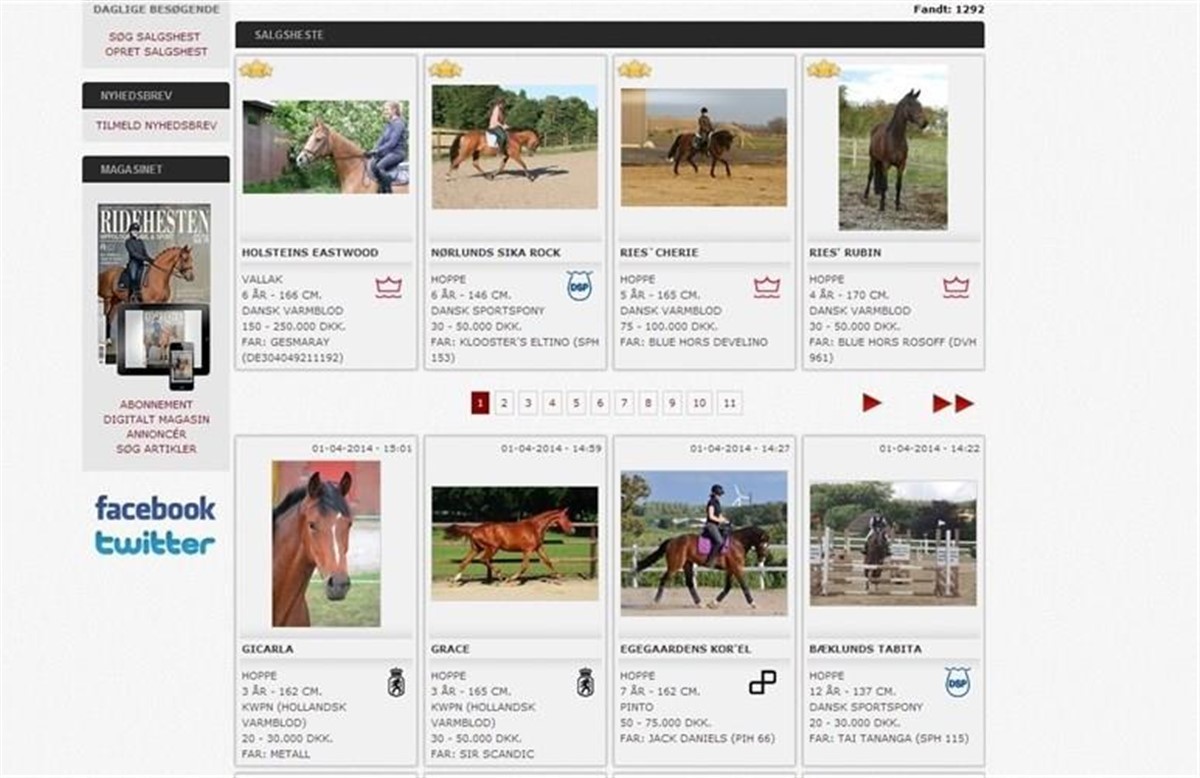Image resolution: width=1200 pixels, height=778 pixels.
Task: Open the Søg Salgshest link
Action: [x=155, y=37]
